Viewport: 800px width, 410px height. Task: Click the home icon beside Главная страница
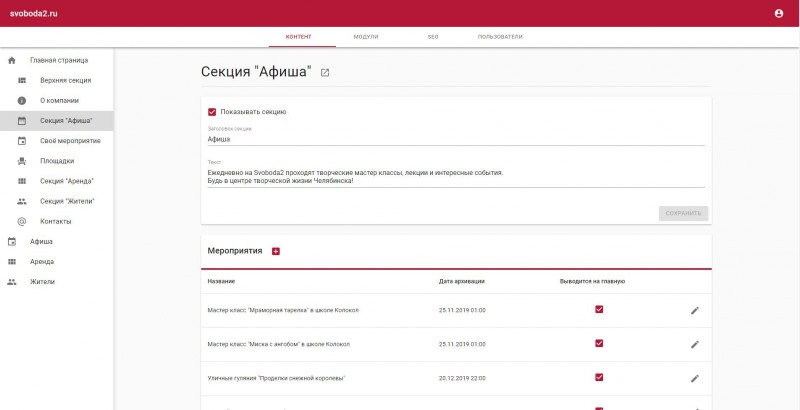tap(12, 60)
